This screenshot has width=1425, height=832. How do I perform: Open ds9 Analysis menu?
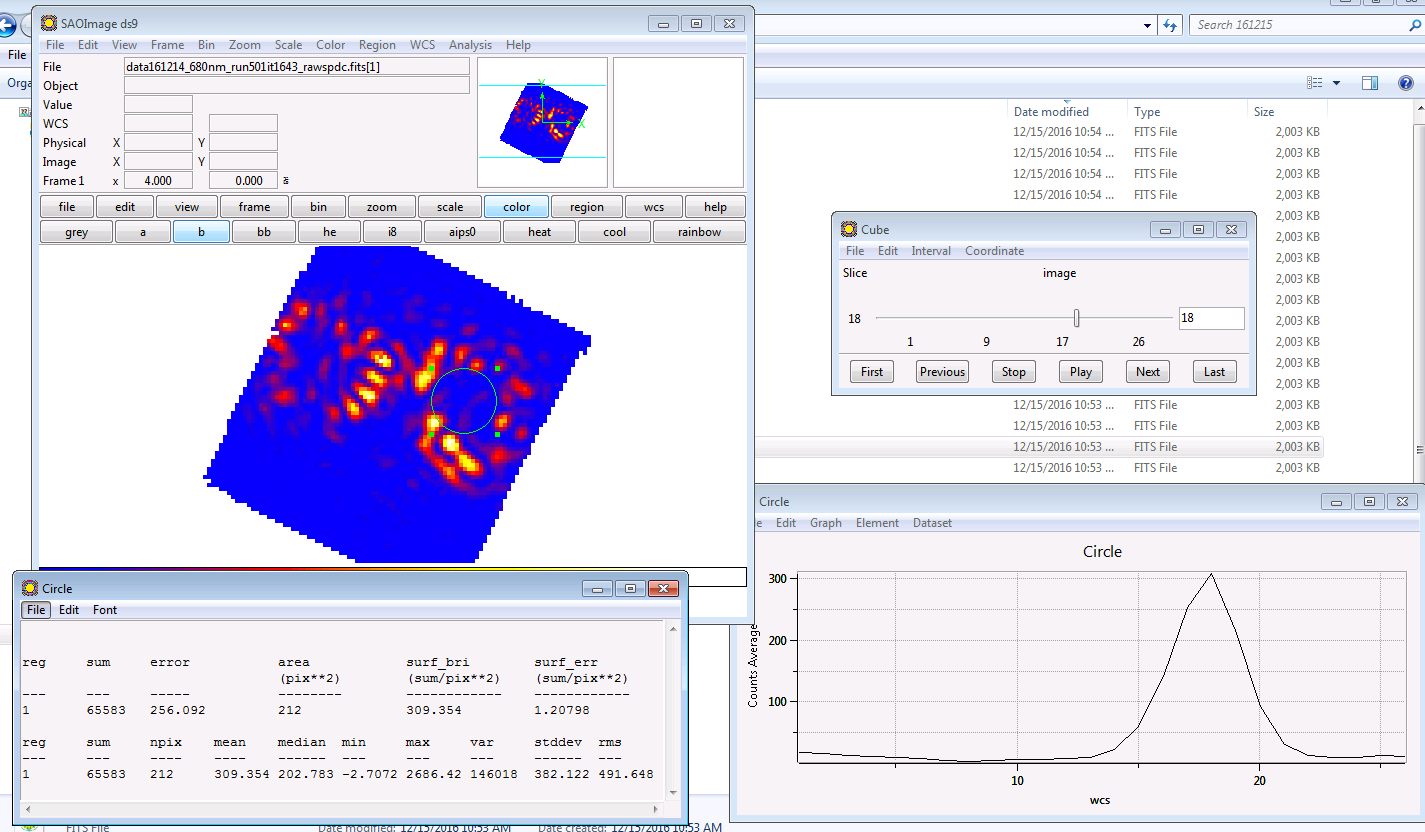(470, 45)
